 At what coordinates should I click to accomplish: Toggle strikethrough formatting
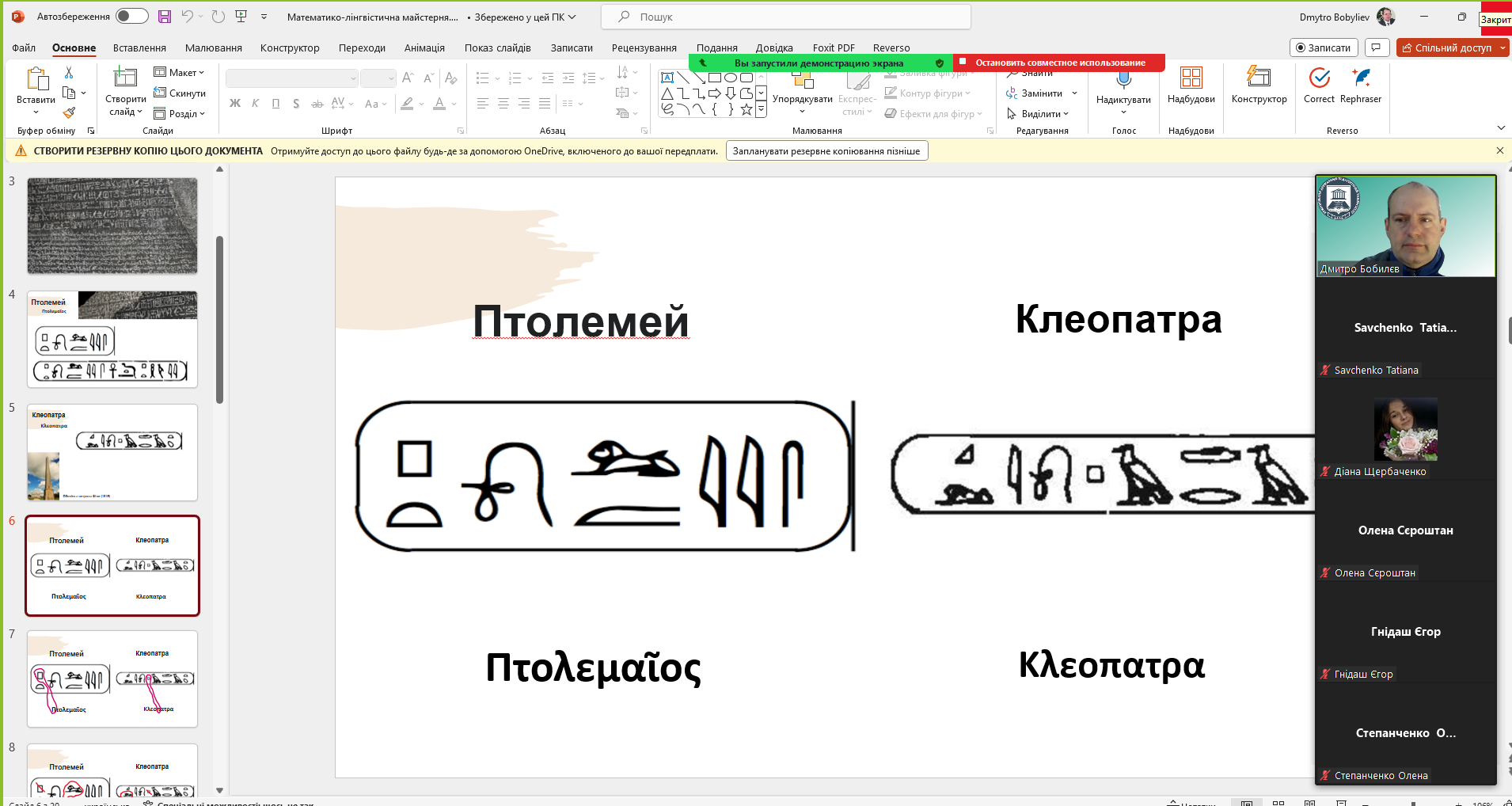pyautogui.click(x=317, y=103)
